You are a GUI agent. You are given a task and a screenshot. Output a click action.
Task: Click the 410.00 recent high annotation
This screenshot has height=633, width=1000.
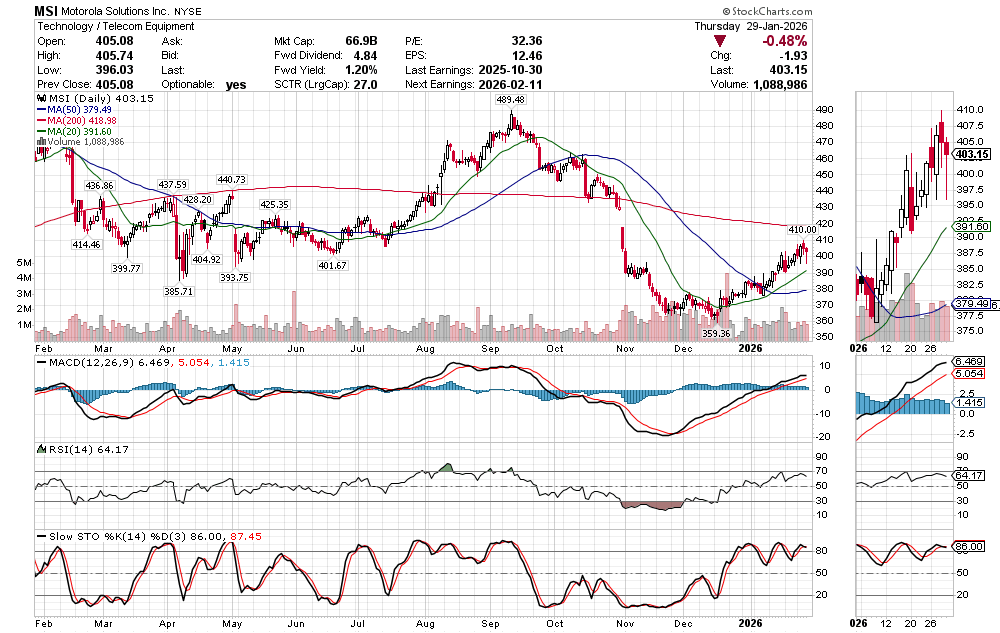(x=802, y=230)
